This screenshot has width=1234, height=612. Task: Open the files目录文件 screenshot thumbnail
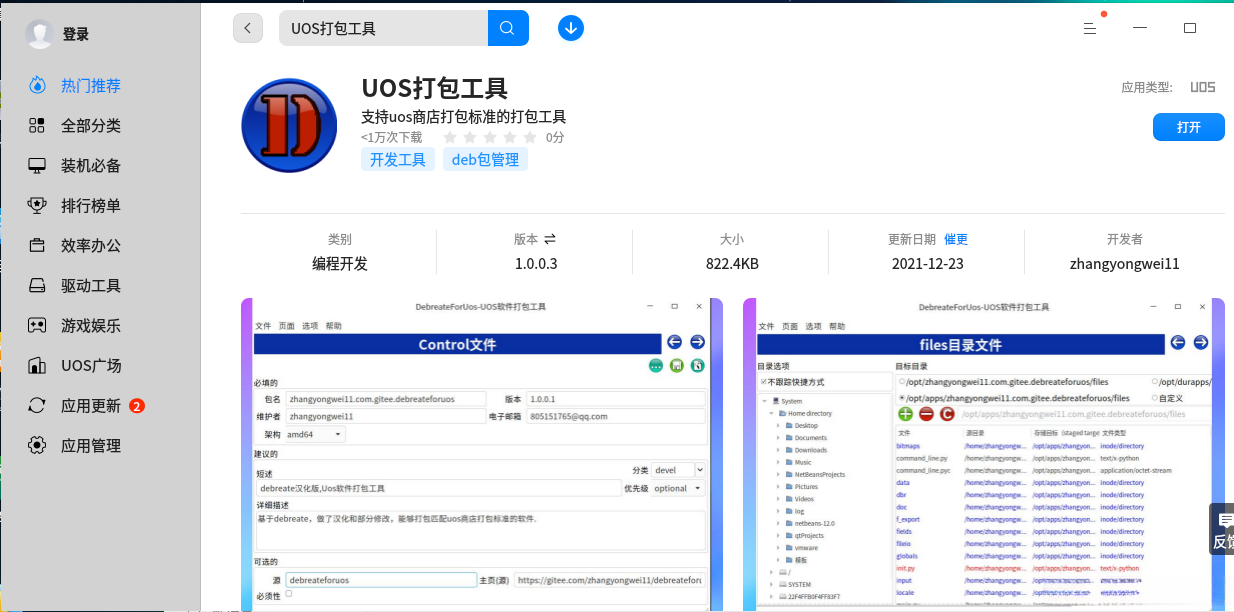tap(984, 454)
